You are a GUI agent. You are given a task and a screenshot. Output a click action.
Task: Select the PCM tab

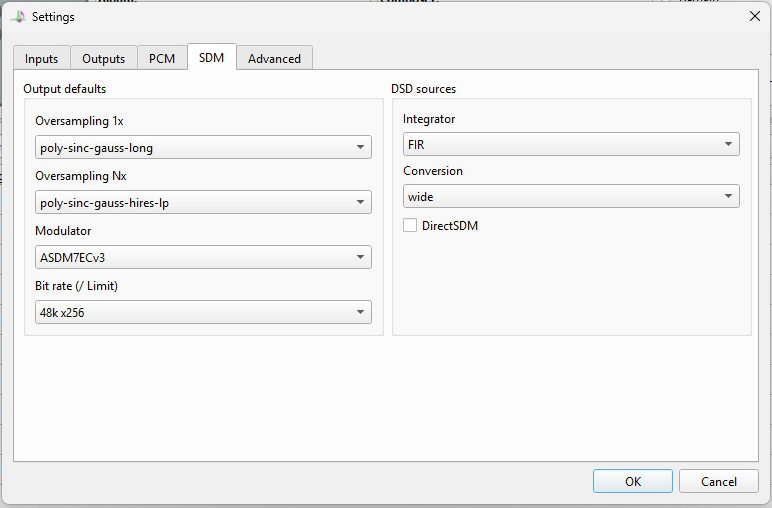point(162,59)
